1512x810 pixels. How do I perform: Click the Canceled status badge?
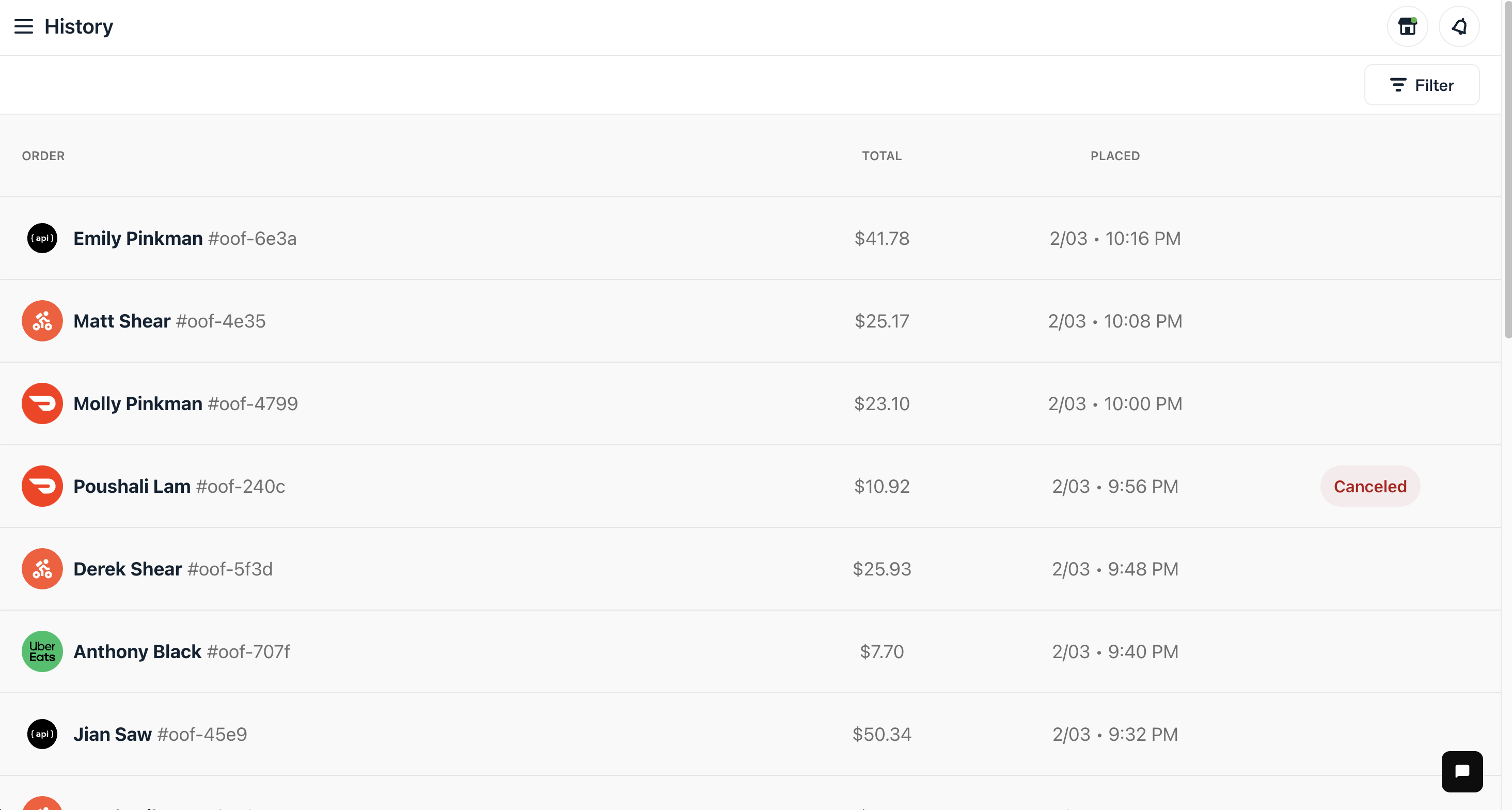coord(1370,486)
